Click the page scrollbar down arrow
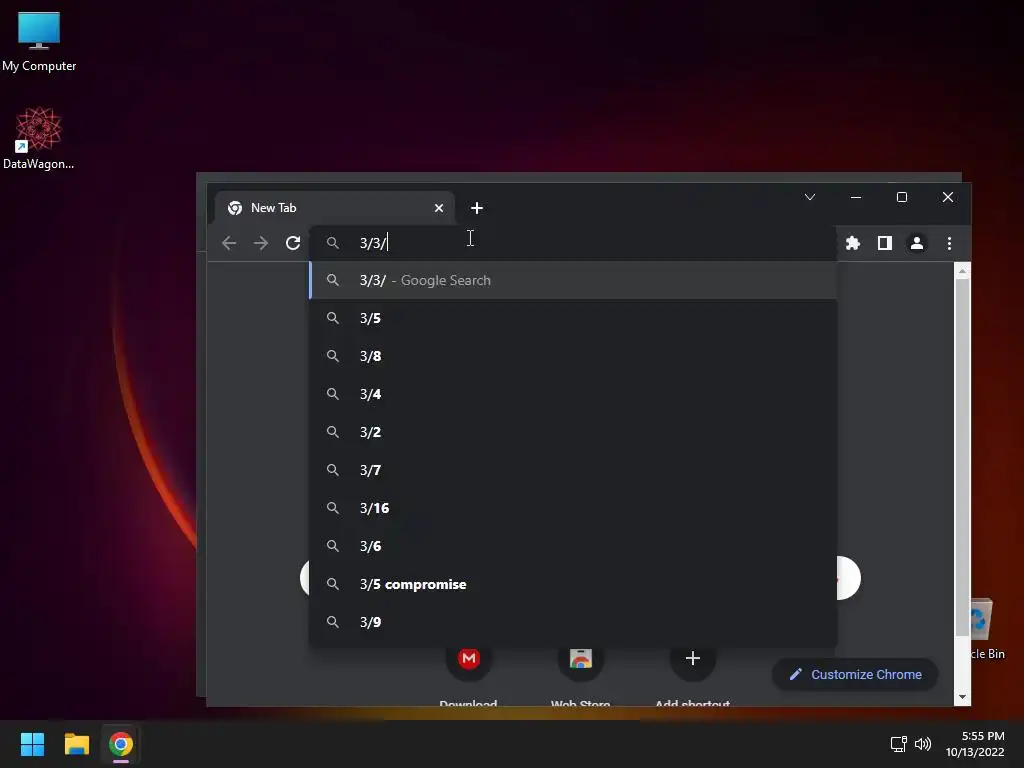 click(962, 697)
